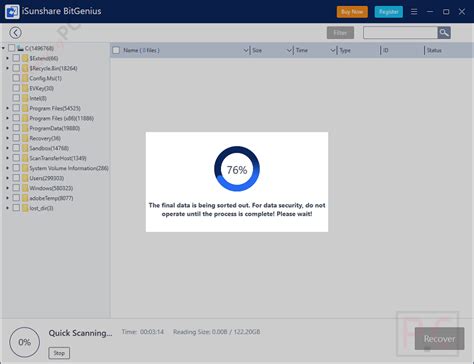
Task: Select the Recovery(36) tree label
Action: coord(45,138)
